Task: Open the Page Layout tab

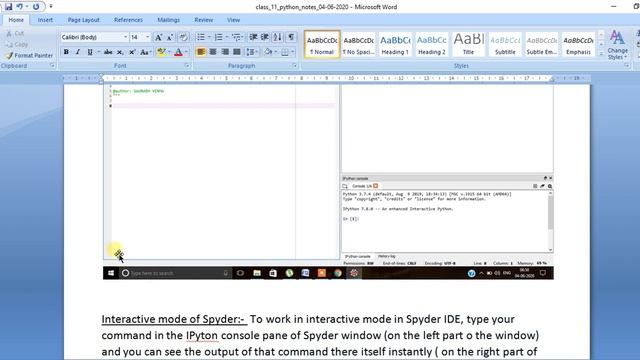Action: 83,20
